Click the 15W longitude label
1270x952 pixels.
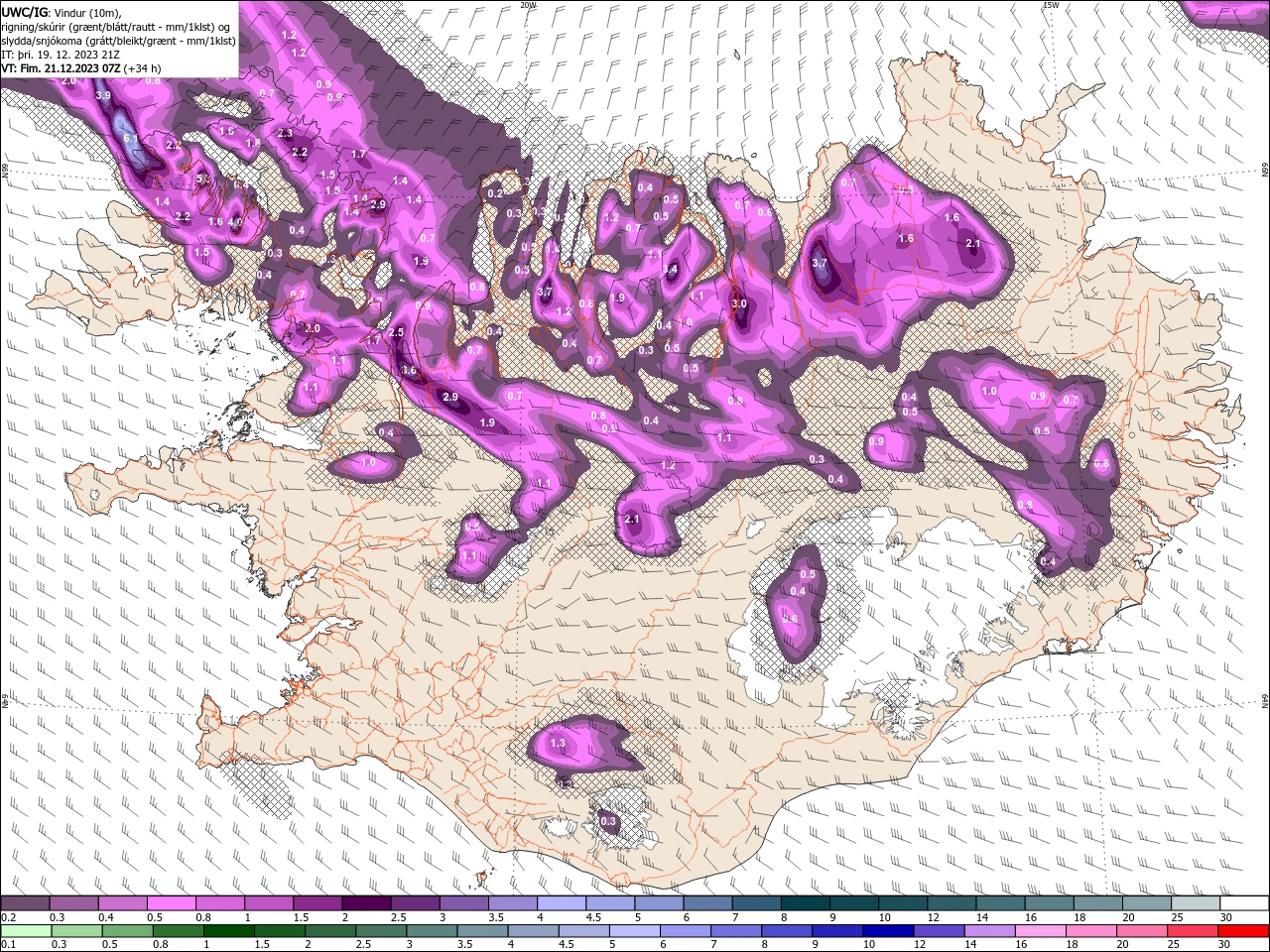tap(1051, 4)
